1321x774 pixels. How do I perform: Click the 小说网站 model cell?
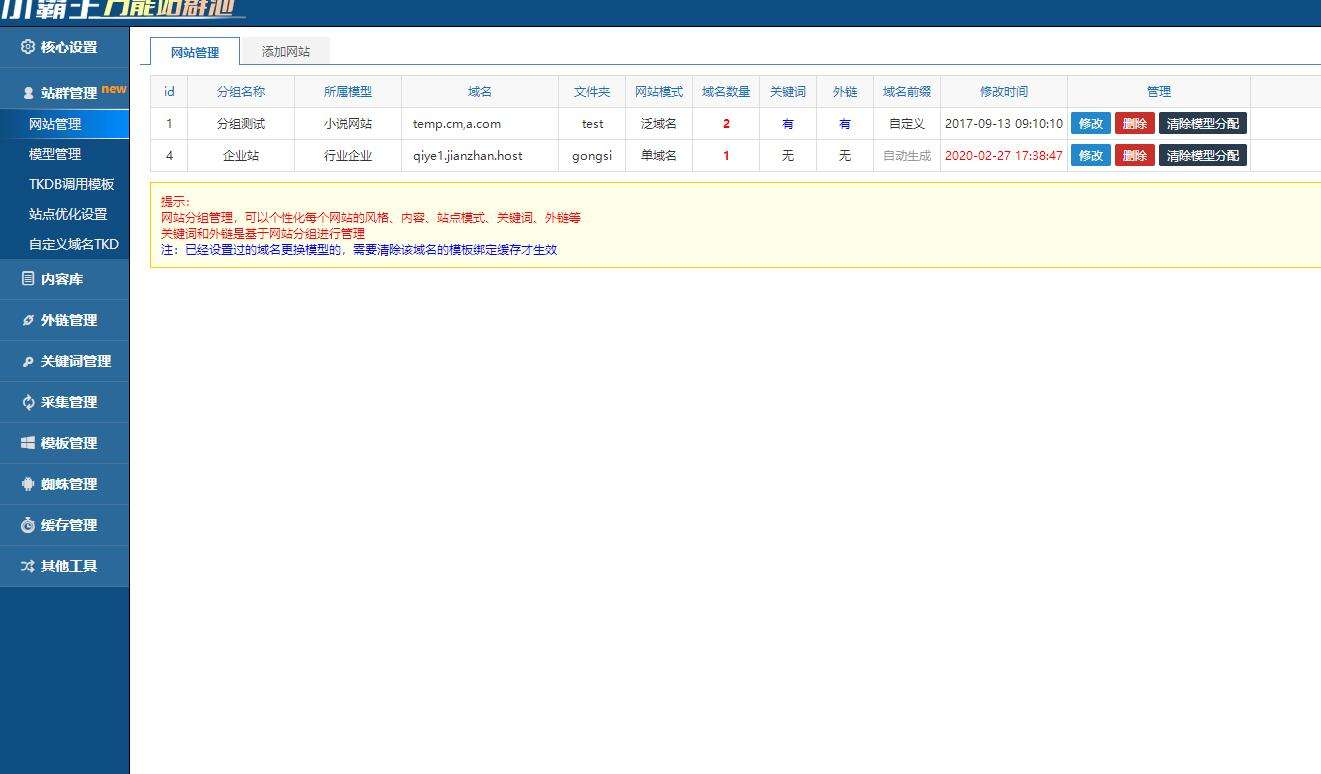[x=348, y=124]
